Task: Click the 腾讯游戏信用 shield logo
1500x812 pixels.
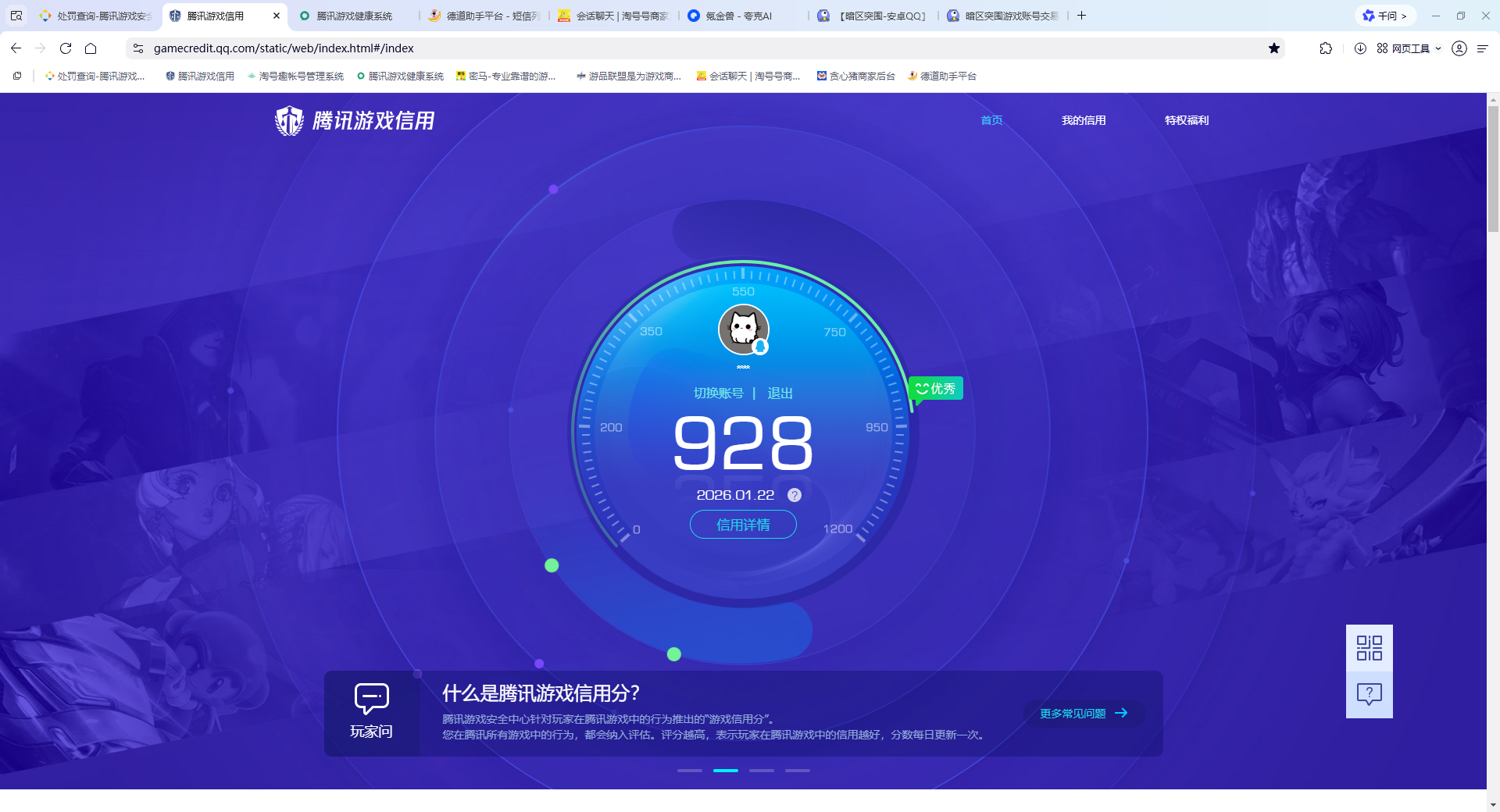Action: click(x=289, y=120)
